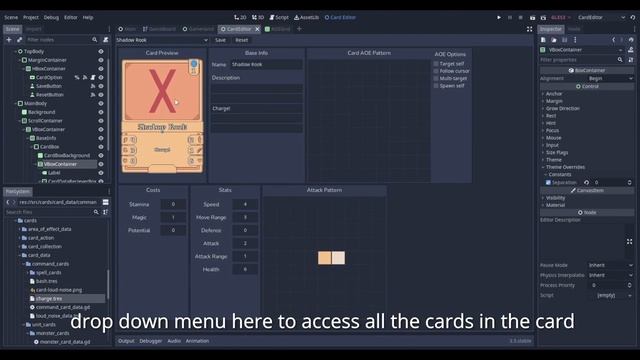This screenshot has width=640, height=360.
Task: Go back in FileSystem path history
Action: [8, 202]
